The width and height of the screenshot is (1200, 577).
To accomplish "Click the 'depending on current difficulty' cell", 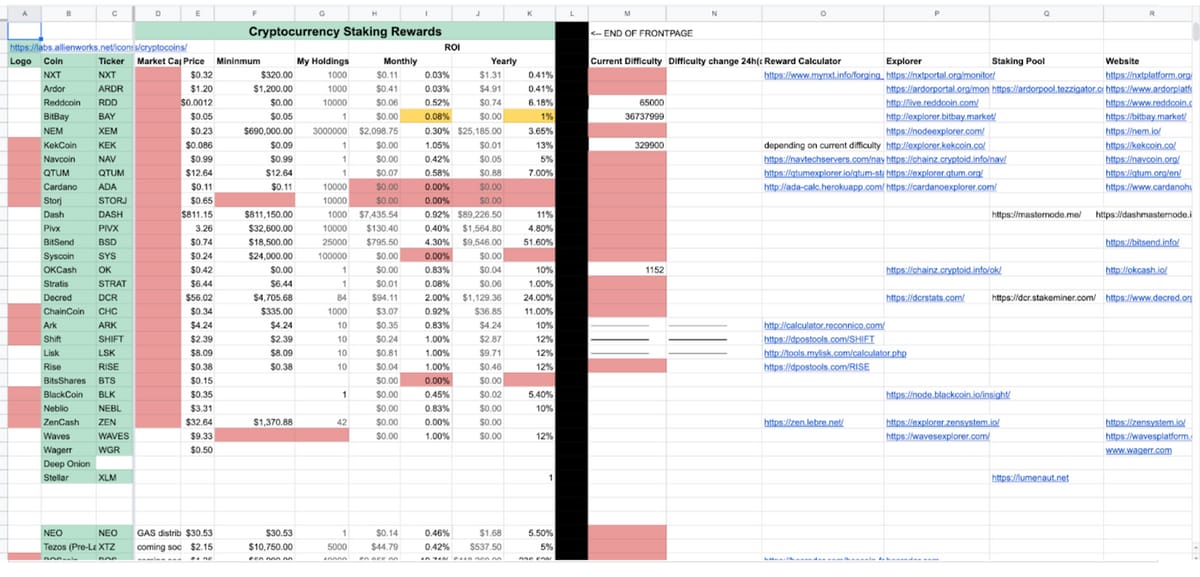I will pos(822,145).
